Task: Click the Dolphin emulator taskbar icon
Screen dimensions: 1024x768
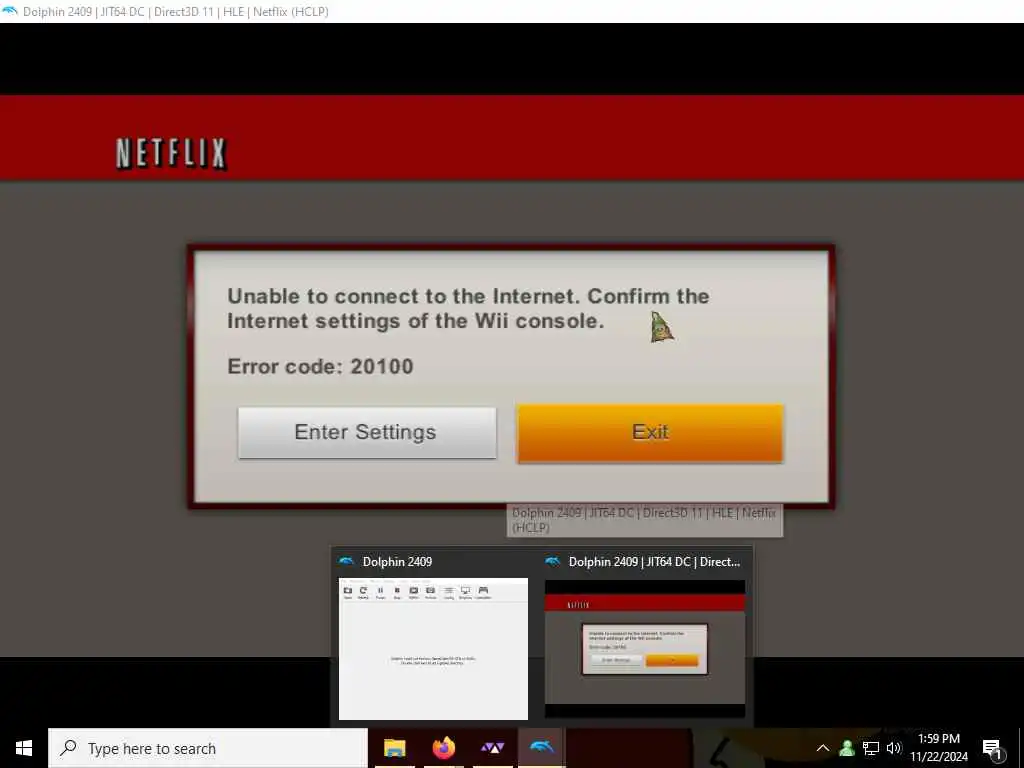Action: [541, 748]
